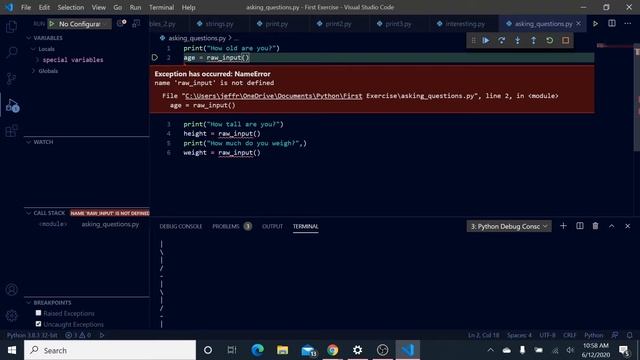
Task: Expand special variables node
Action: [38, 60]
